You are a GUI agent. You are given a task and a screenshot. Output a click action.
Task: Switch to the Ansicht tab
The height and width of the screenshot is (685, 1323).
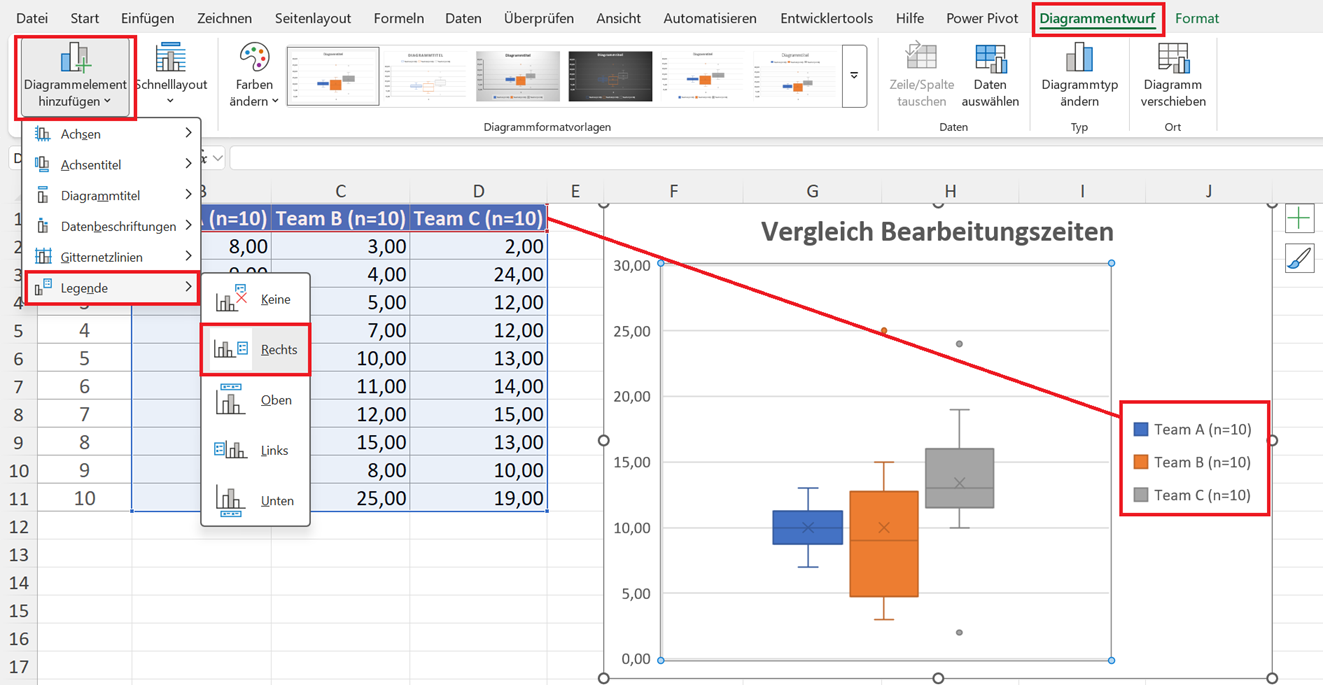[619, 18]
